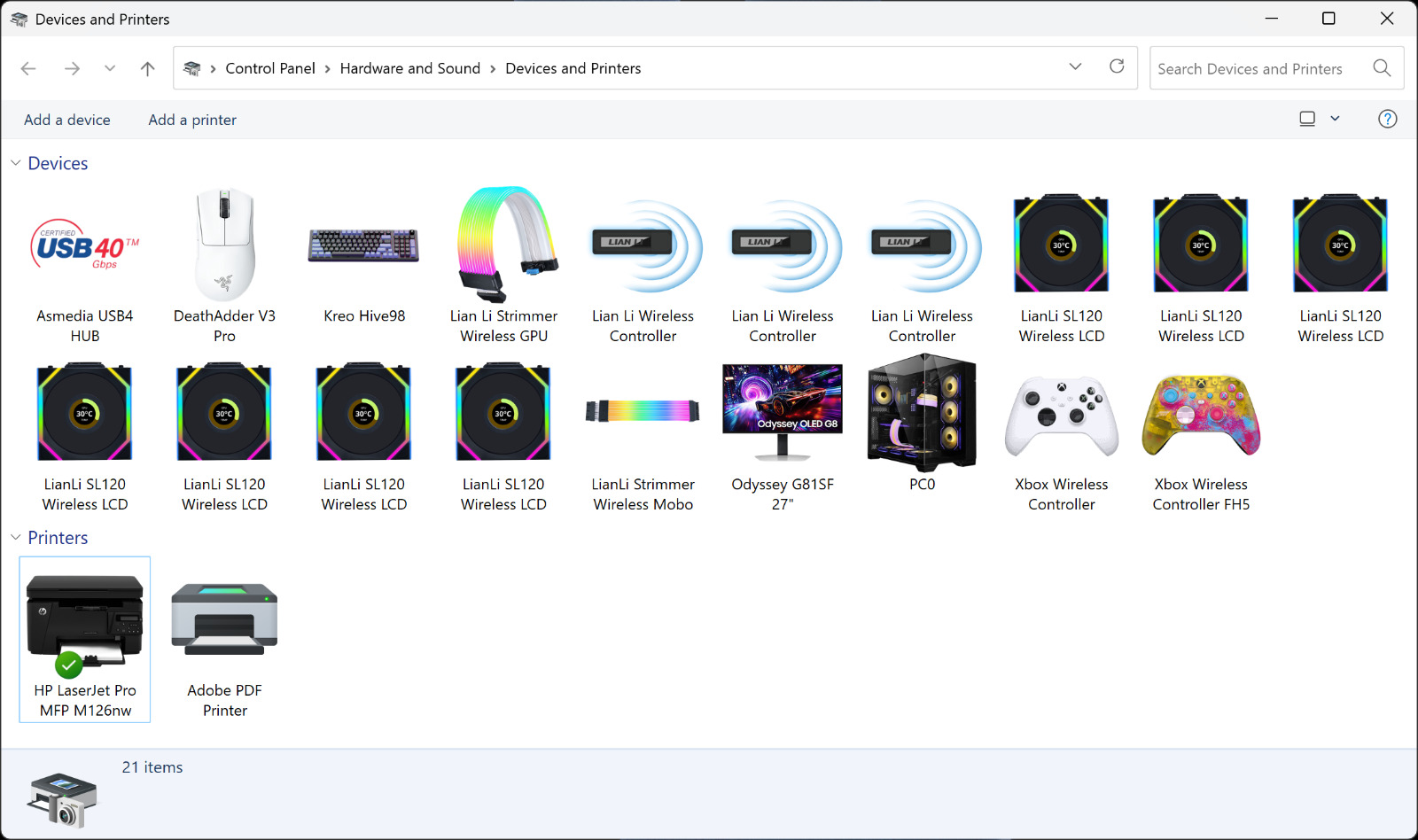Viewport: 1418px width, 840px height.
Task: Expand the chevron after Control Panel breadcrumb
Action: 328,68
